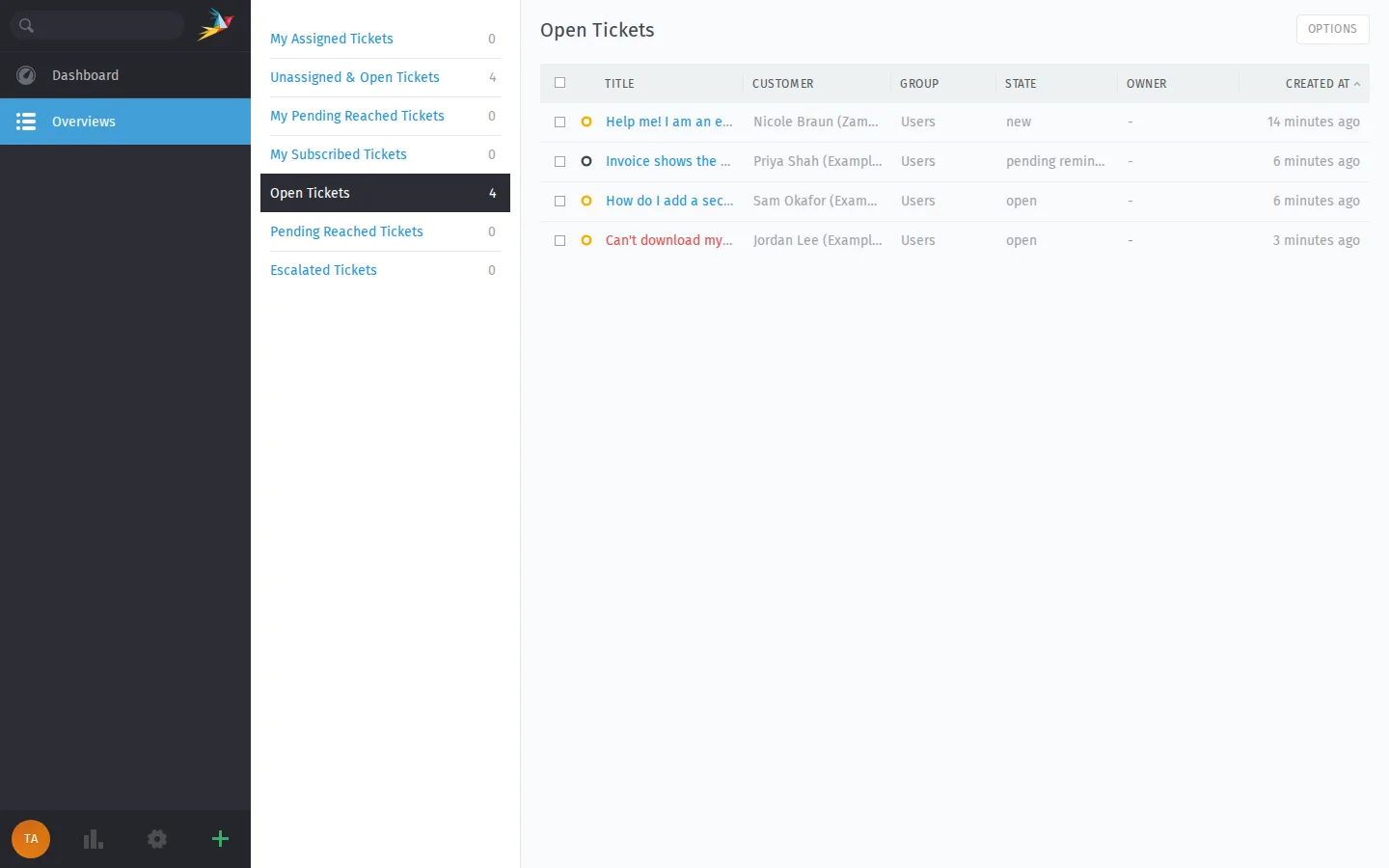
Task: Open the Dashboard gauge icon
Action: pyautogui.click(x=26, y=75)
